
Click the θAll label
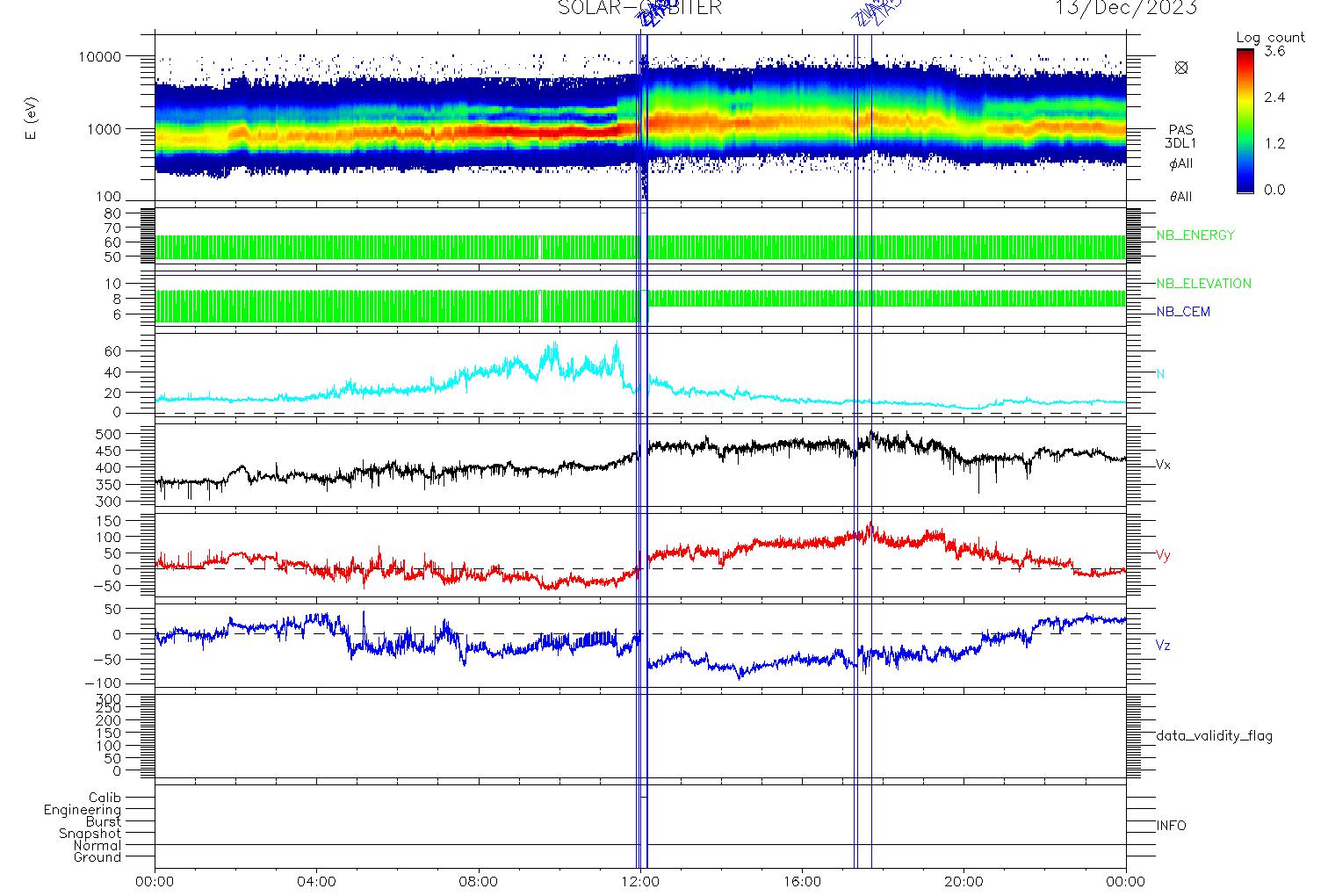click(1180, 197)
